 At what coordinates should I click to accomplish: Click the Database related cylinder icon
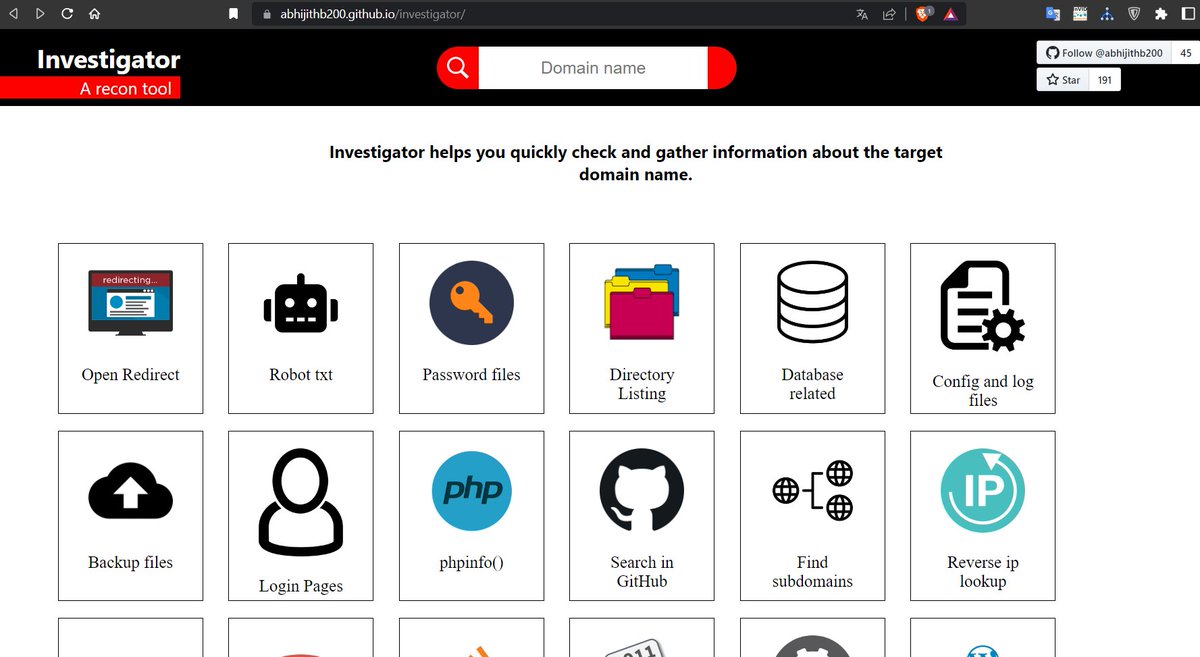pyautogui.click(x=812, y=302)
